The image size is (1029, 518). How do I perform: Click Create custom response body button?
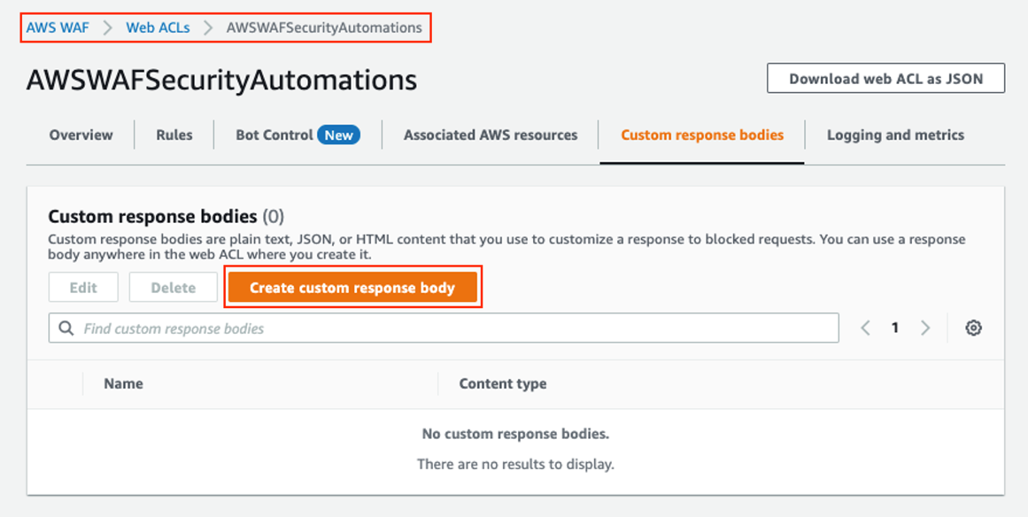(x=352, y=288)
